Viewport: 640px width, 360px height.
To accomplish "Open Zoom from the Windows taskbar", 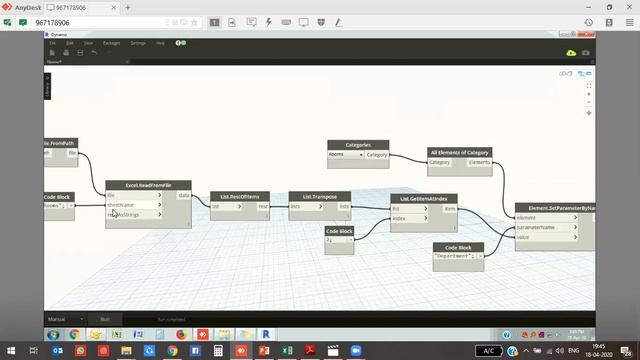I will pyautogui.click(x=356, y=351).
